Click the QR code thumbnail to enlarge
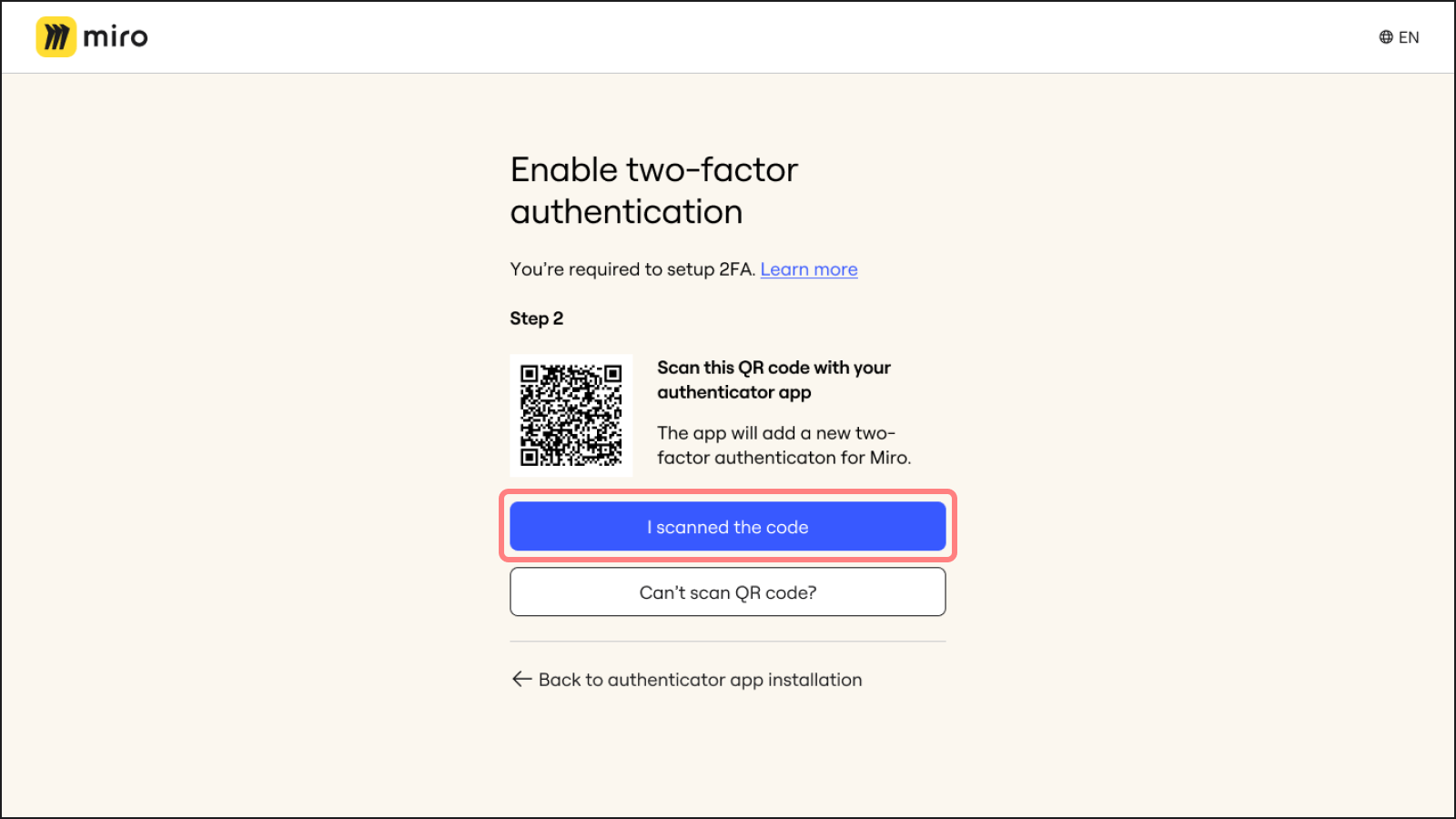Image resolution: width=1456 pixels, height=819 pixels. pyautogui.click(x=571, y=414)
